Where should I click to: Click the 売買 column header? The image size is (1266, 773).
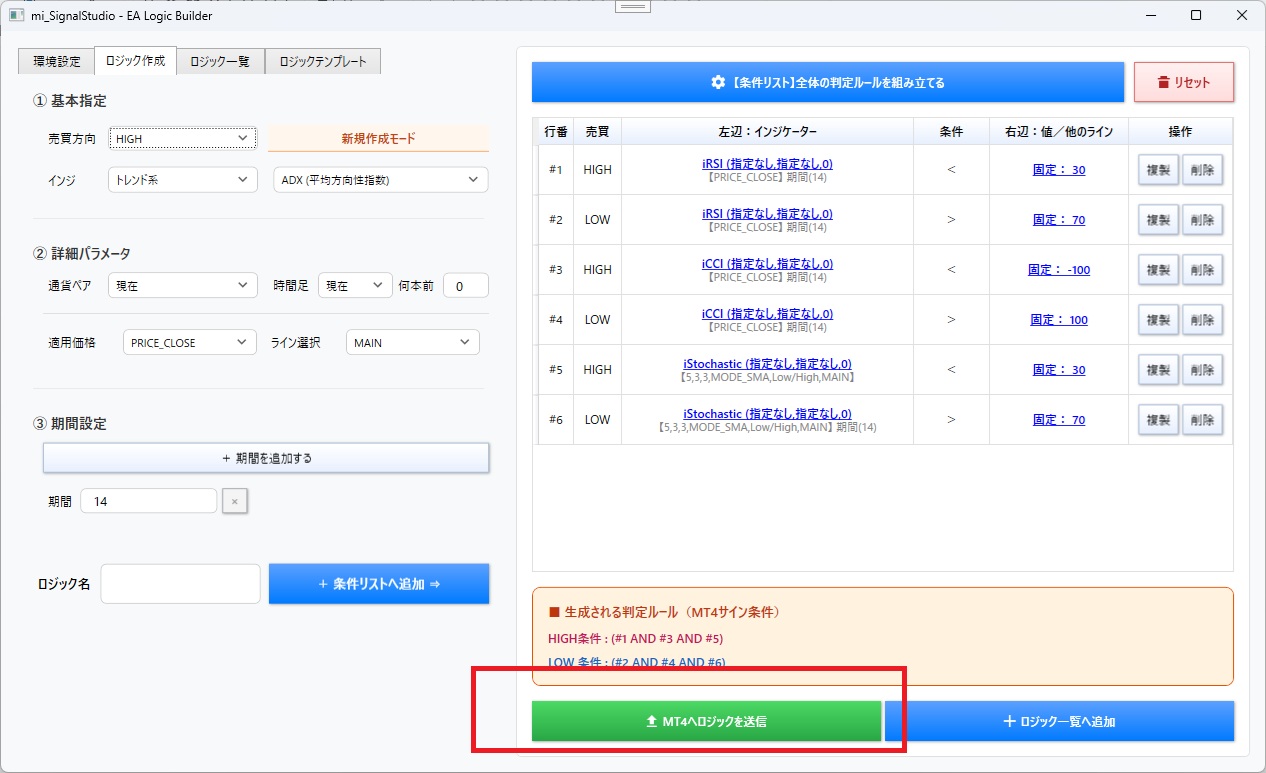[597, 132]
